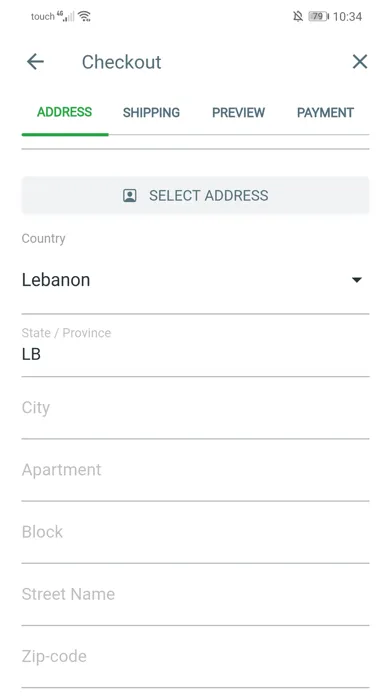Close the checkout with X icon
This screenshot has width=392, height=696.
(360, 62)
